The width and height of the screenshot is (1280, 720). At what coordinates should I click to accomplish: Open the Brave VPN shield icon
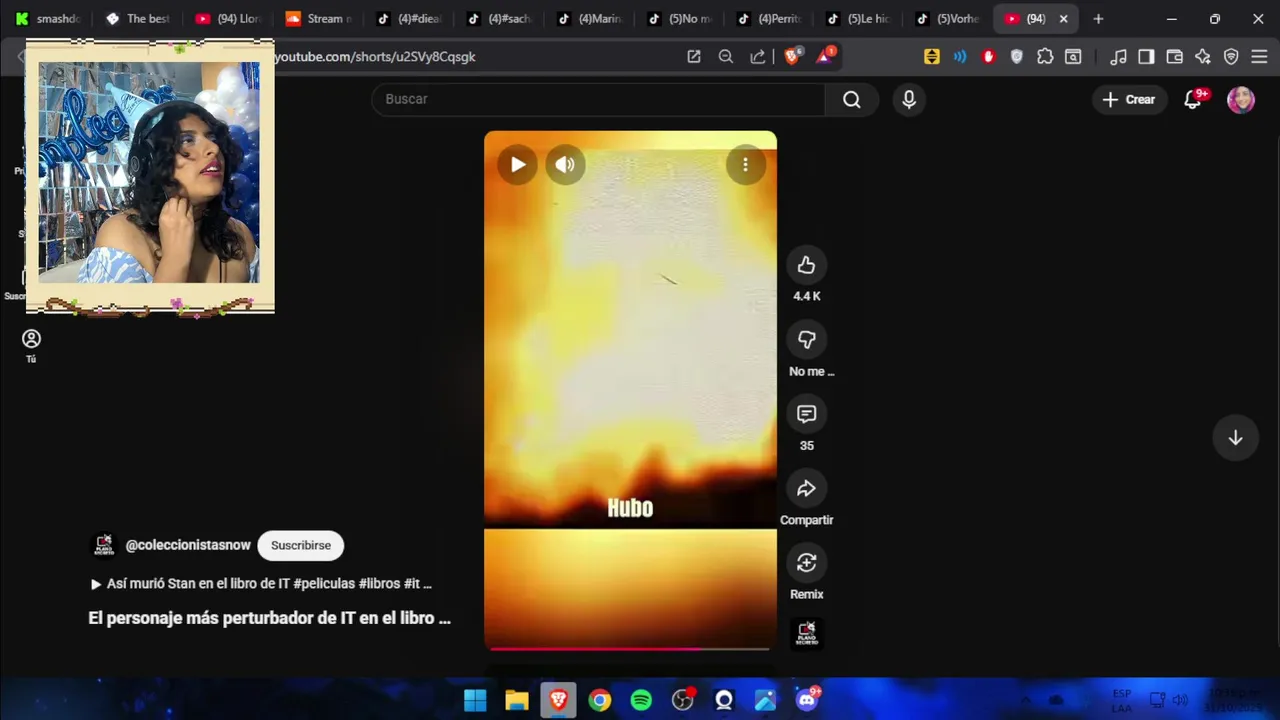(1231, 57)
